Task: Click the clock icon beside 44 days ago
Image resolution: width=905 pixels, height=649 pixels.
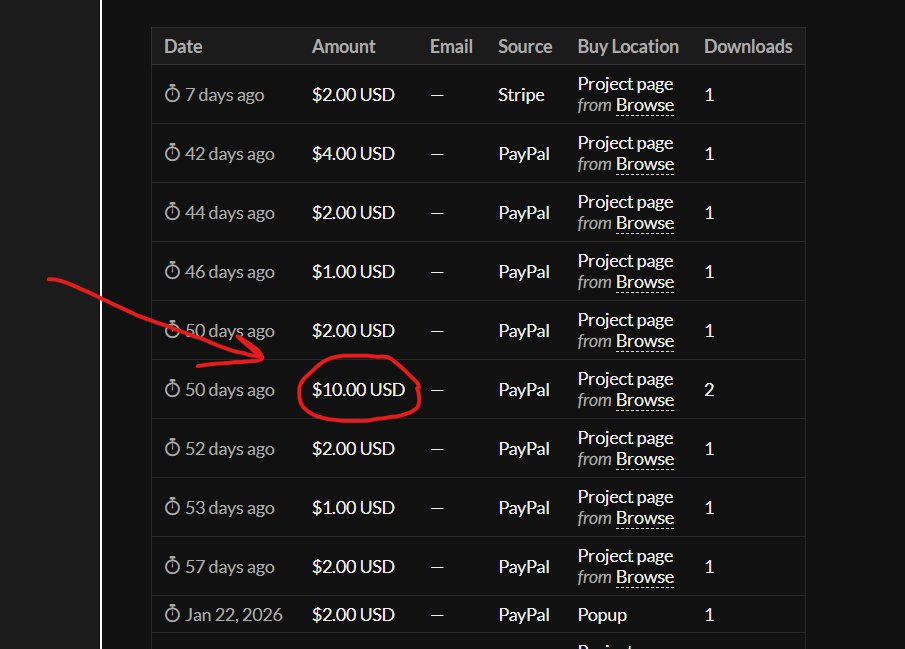Action: pyautogui.click(x=172, y=211)
